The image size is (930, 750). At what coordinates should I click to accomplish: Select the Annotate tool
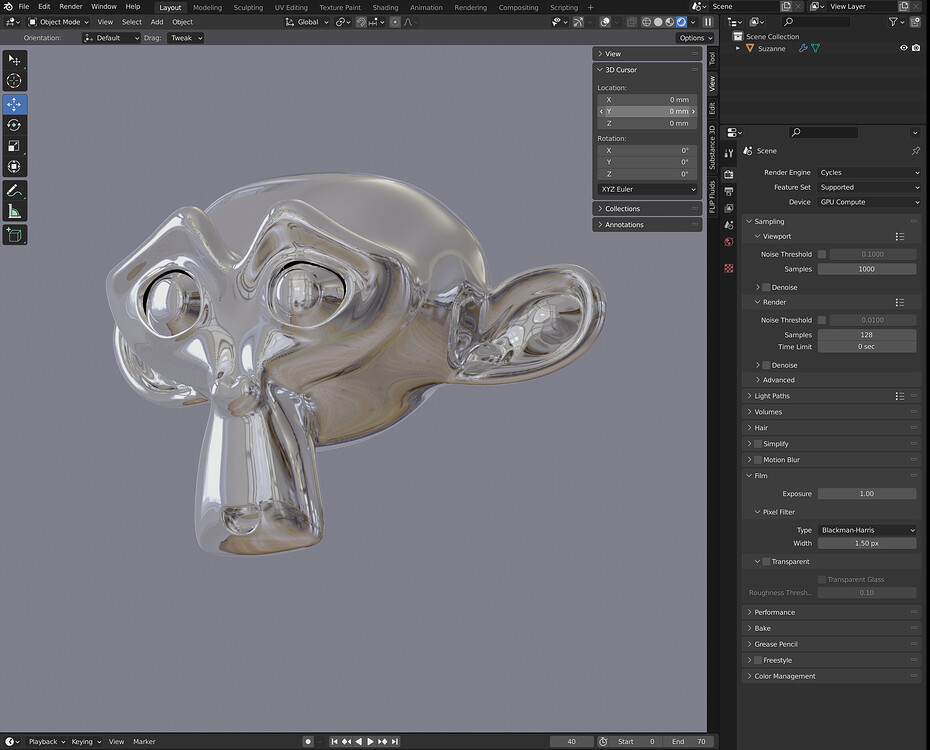(14, 190)
